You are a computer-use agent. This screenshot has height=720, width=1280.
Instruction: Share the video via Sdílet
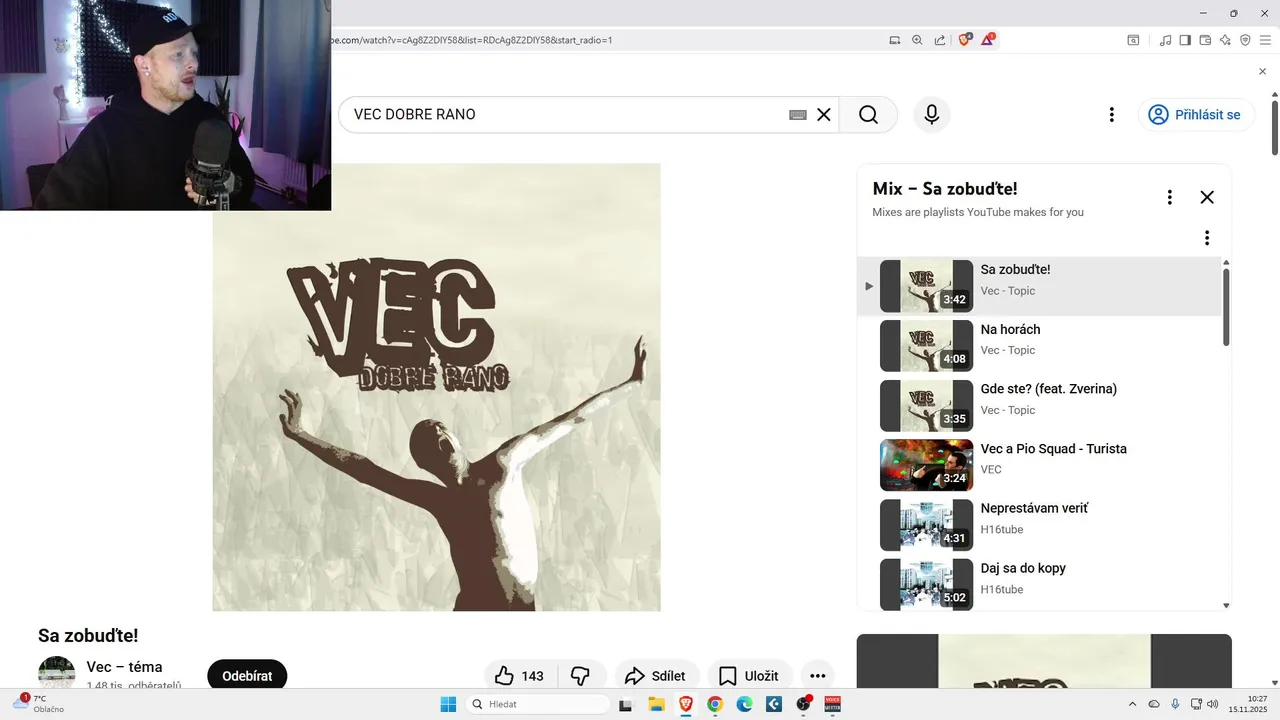[x=655, y=676]
